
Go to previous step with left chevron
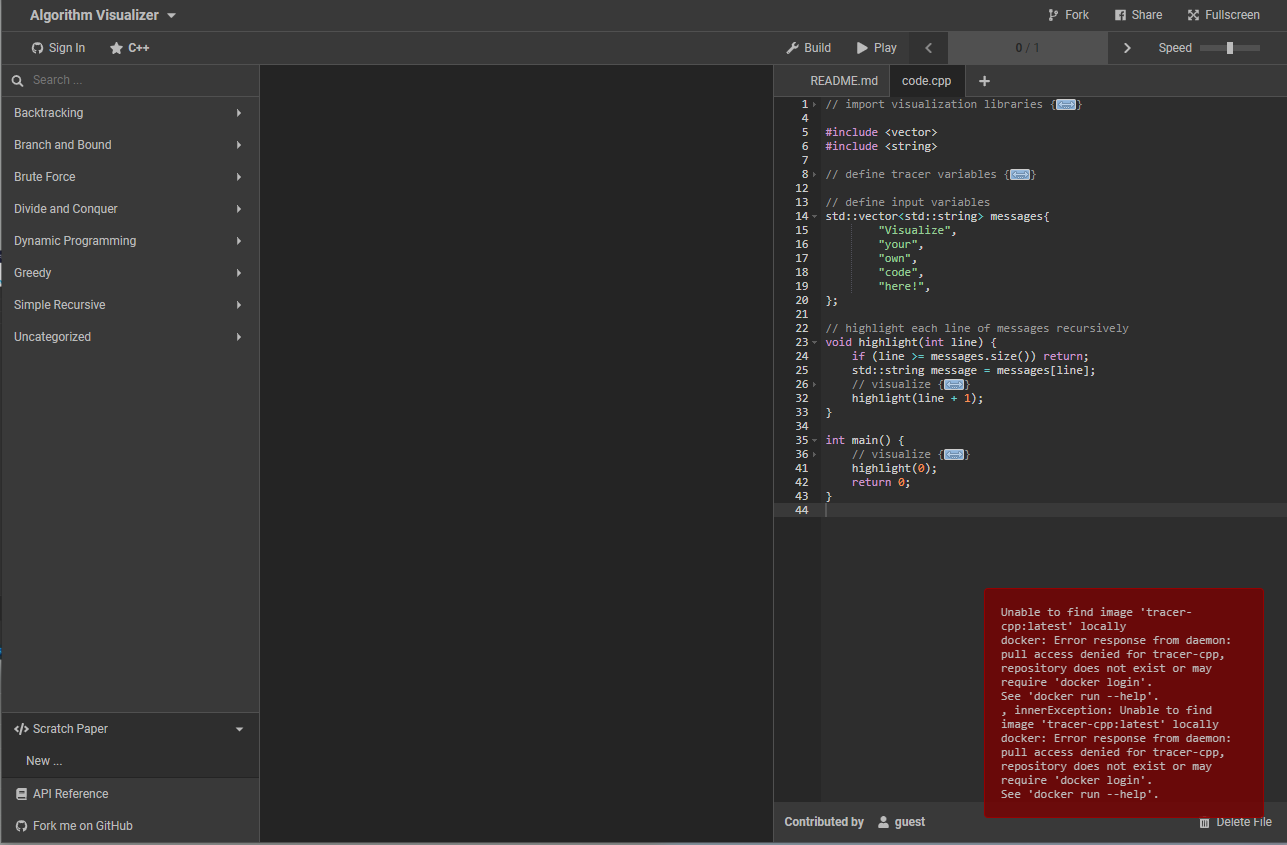928,48
